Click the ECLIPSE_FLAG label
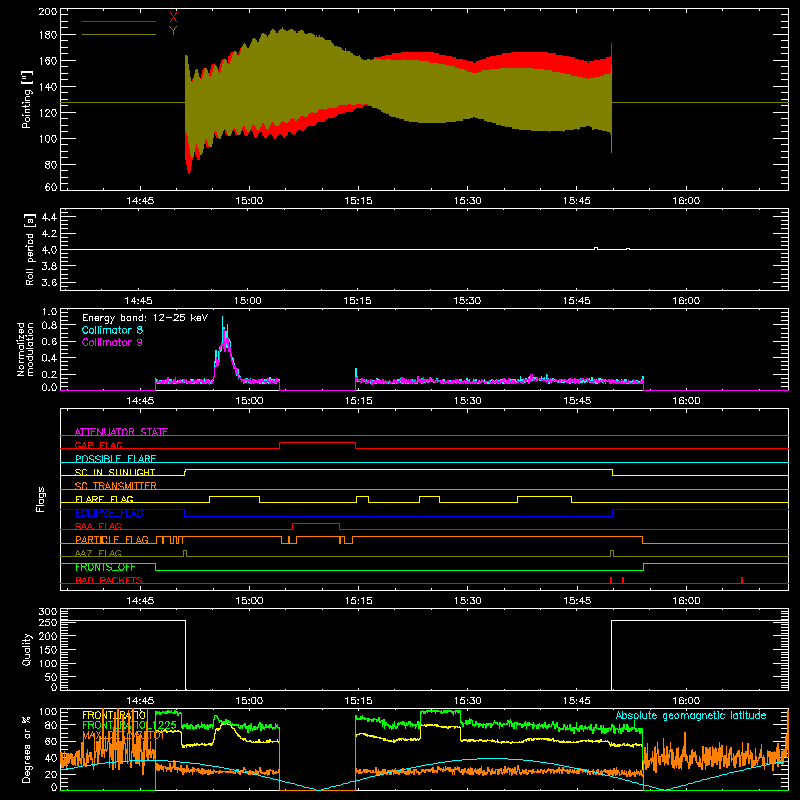Image resolution: width=800 pixels, height=800 pixels. pyautogui.click(x=109, y=513)
